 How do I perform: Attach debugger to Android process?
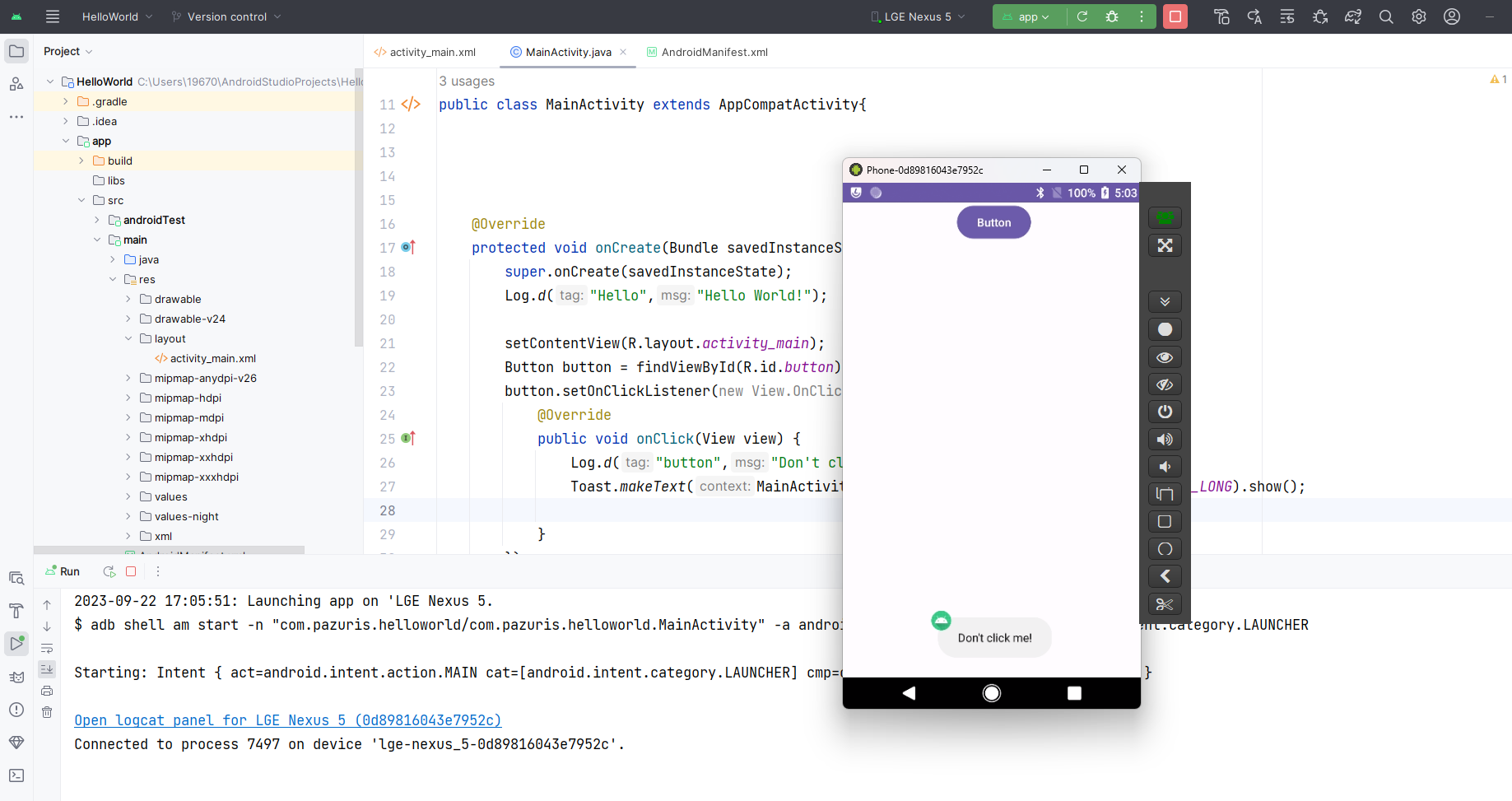1320,16
